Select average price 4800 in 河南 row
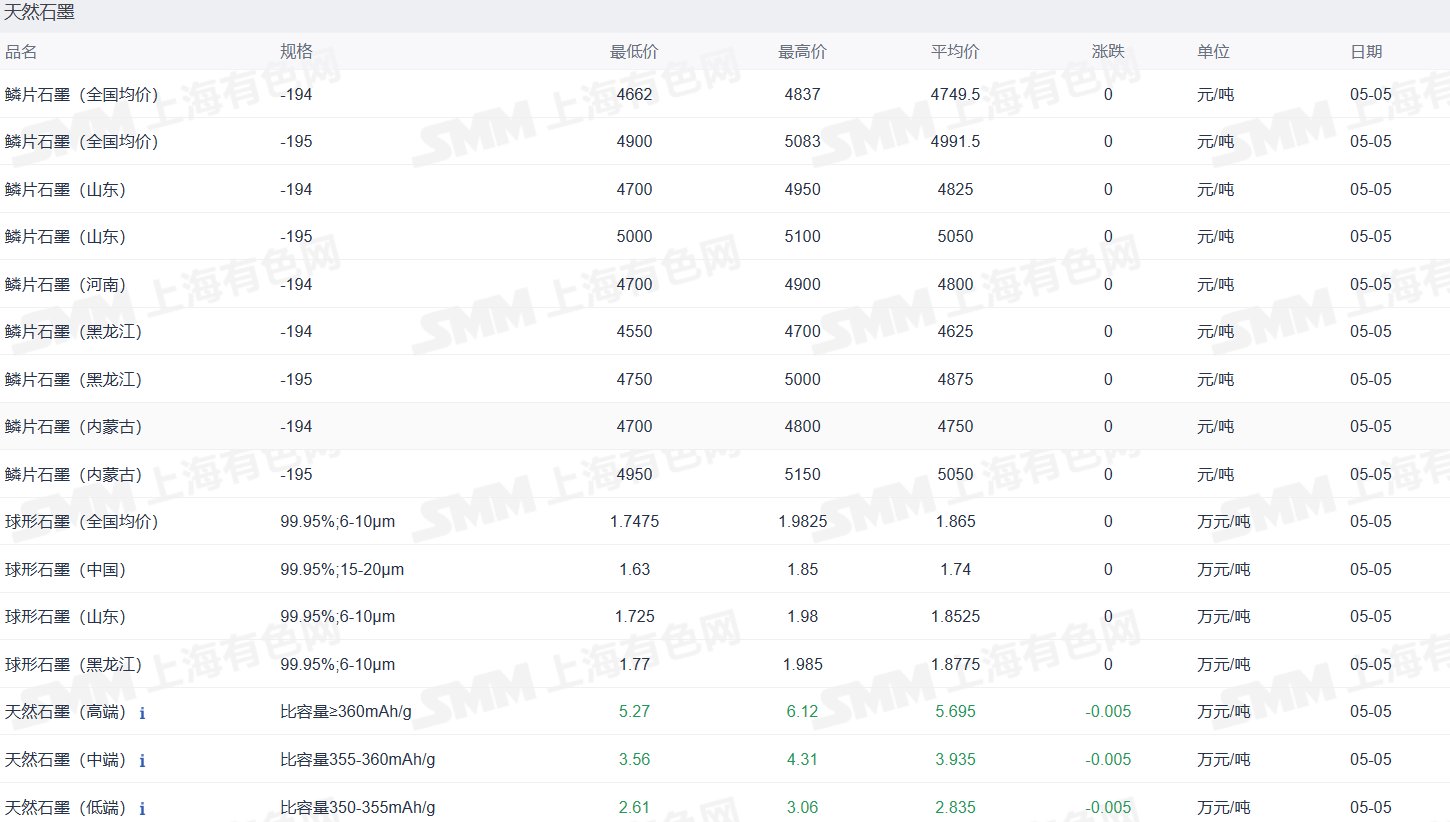Viewport: 1450px width, 822px height. pos(955,284)
